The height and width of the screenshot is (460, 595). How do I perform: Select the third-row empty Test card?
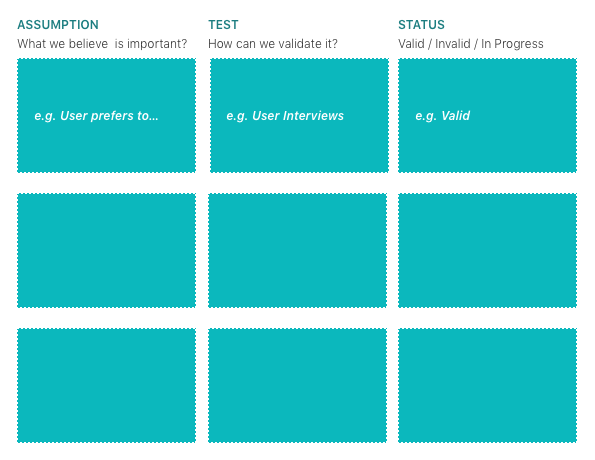click(x=298, y=386)
